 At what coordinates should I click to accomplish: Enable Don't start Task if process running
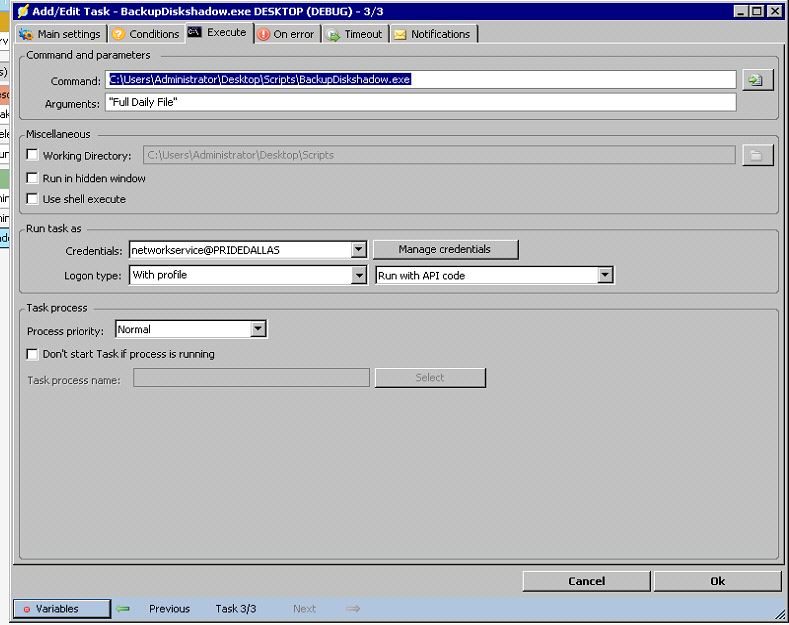click(x=33, y=354)
